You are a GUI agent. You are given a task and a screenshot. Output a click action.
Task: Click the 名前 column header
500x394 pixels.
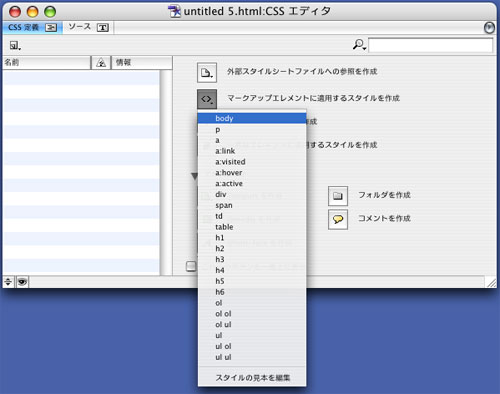pyautogui.click(x=47, y=62)
